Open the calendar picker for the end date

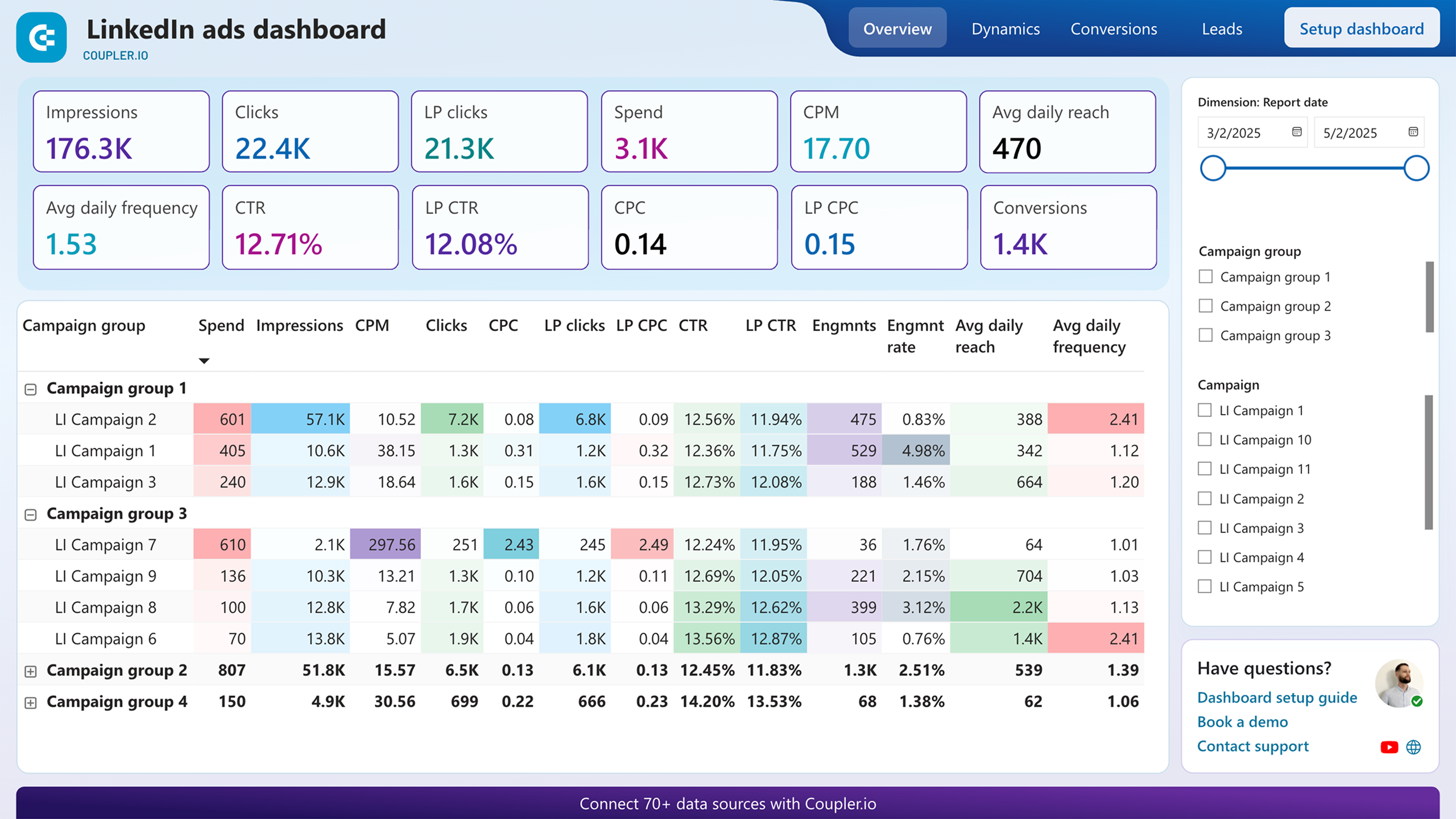pyautogui.click(x=1414, y=133)
